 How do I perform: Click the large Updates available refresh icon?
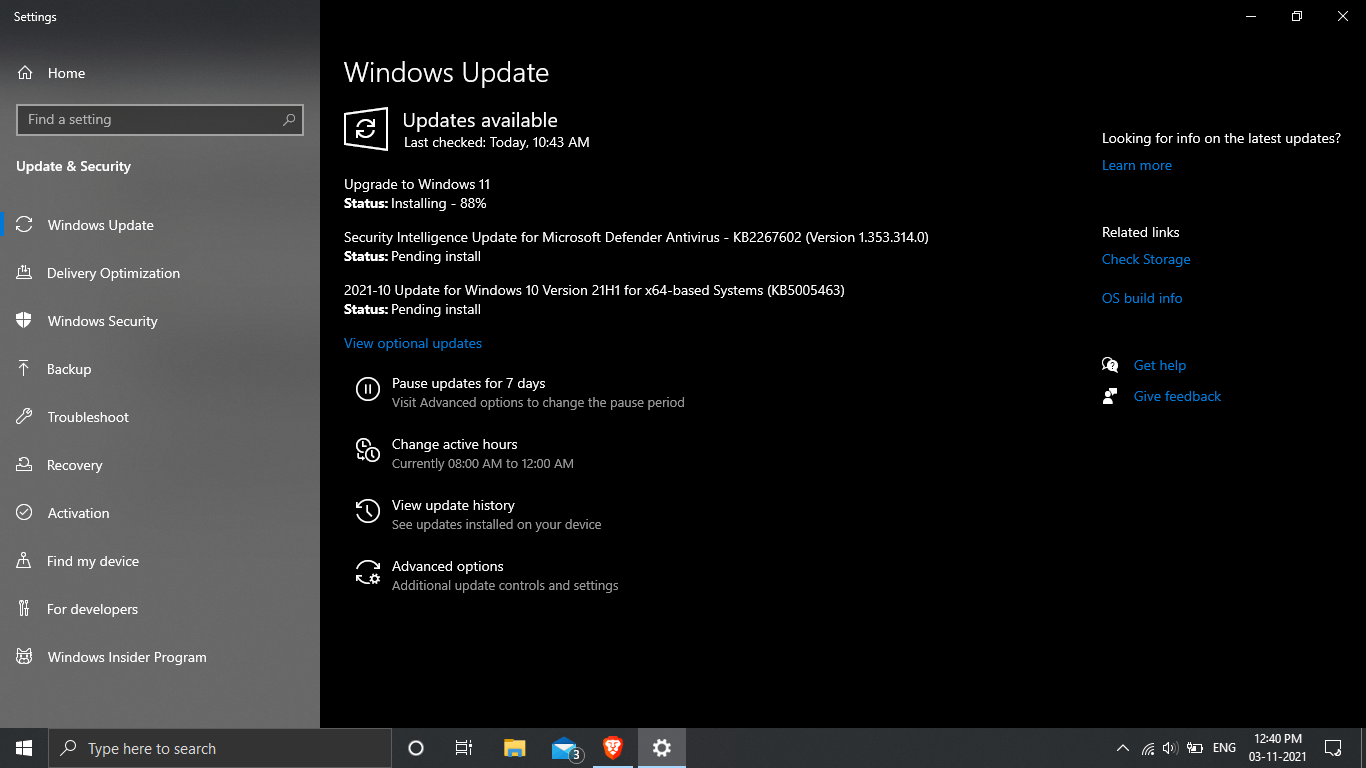tap(366, 129)
